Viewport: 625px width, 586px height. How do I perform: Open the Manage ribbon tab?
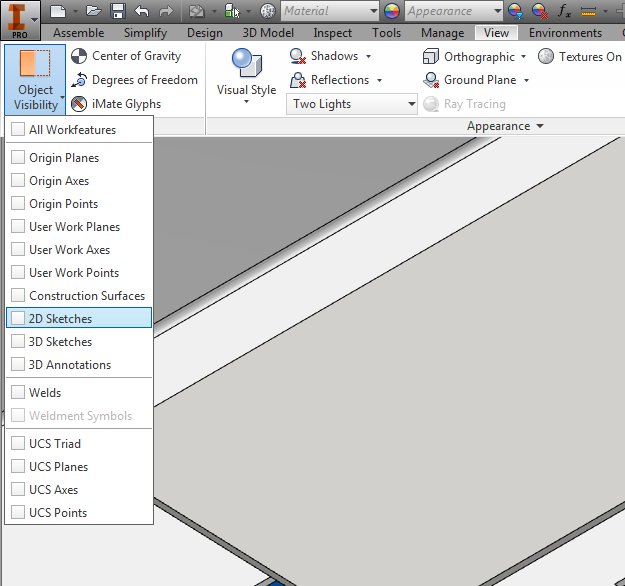coord(442,33)
